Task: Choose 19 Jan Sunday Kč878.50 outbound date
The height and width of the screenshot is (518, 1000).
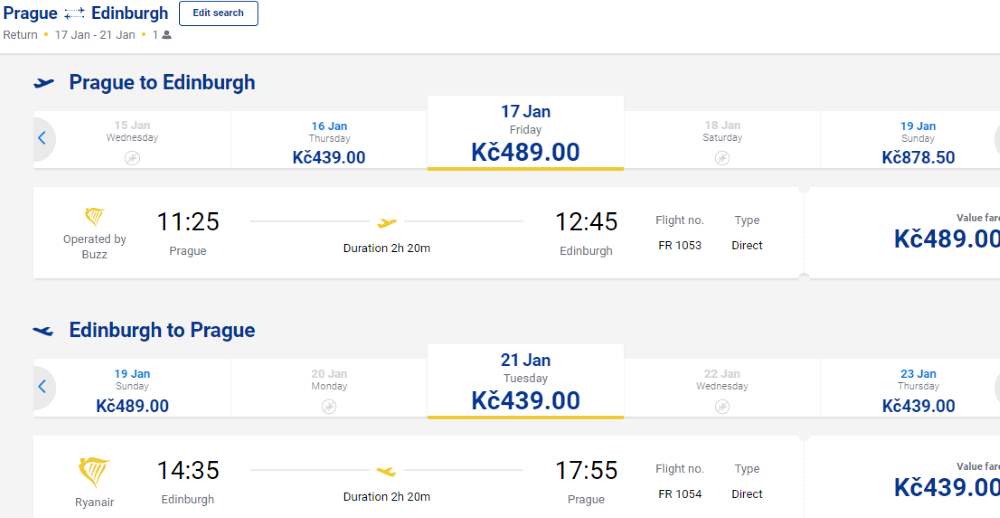Action: pos(918,142)
